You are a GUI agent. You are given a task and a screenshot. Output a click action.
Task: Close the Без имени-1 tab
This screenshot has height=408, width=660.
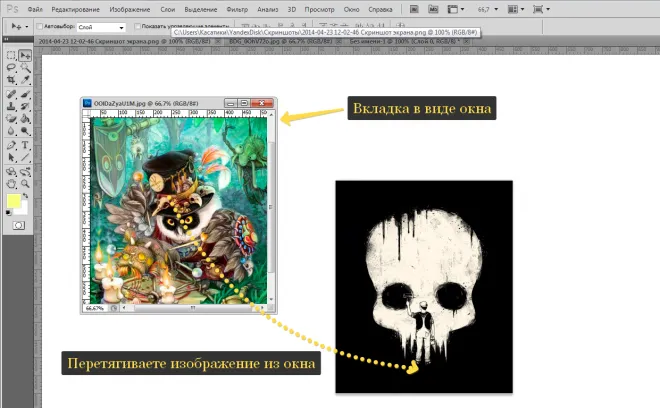466,41
